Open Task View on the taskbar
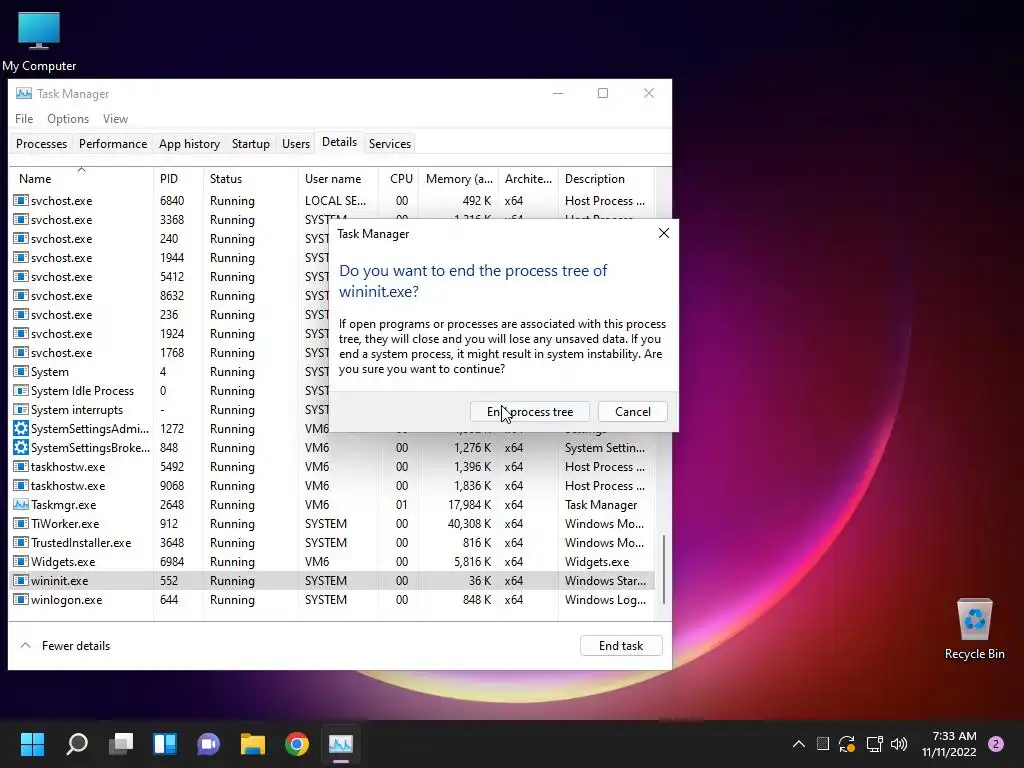1024x768 pixels. [x=121, y=744]
